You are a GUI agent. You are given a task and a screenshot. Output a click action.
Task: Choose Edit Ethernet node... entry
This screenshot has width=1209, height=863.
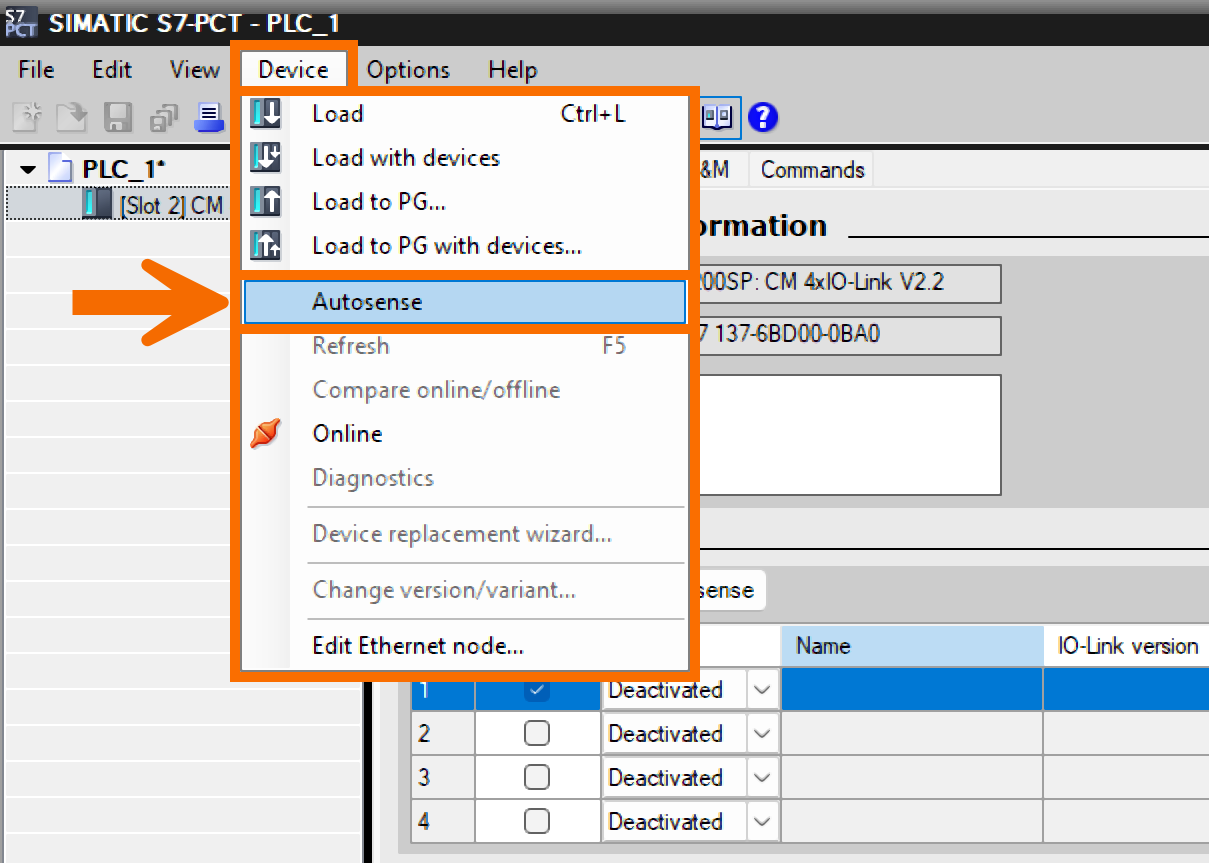464,646
